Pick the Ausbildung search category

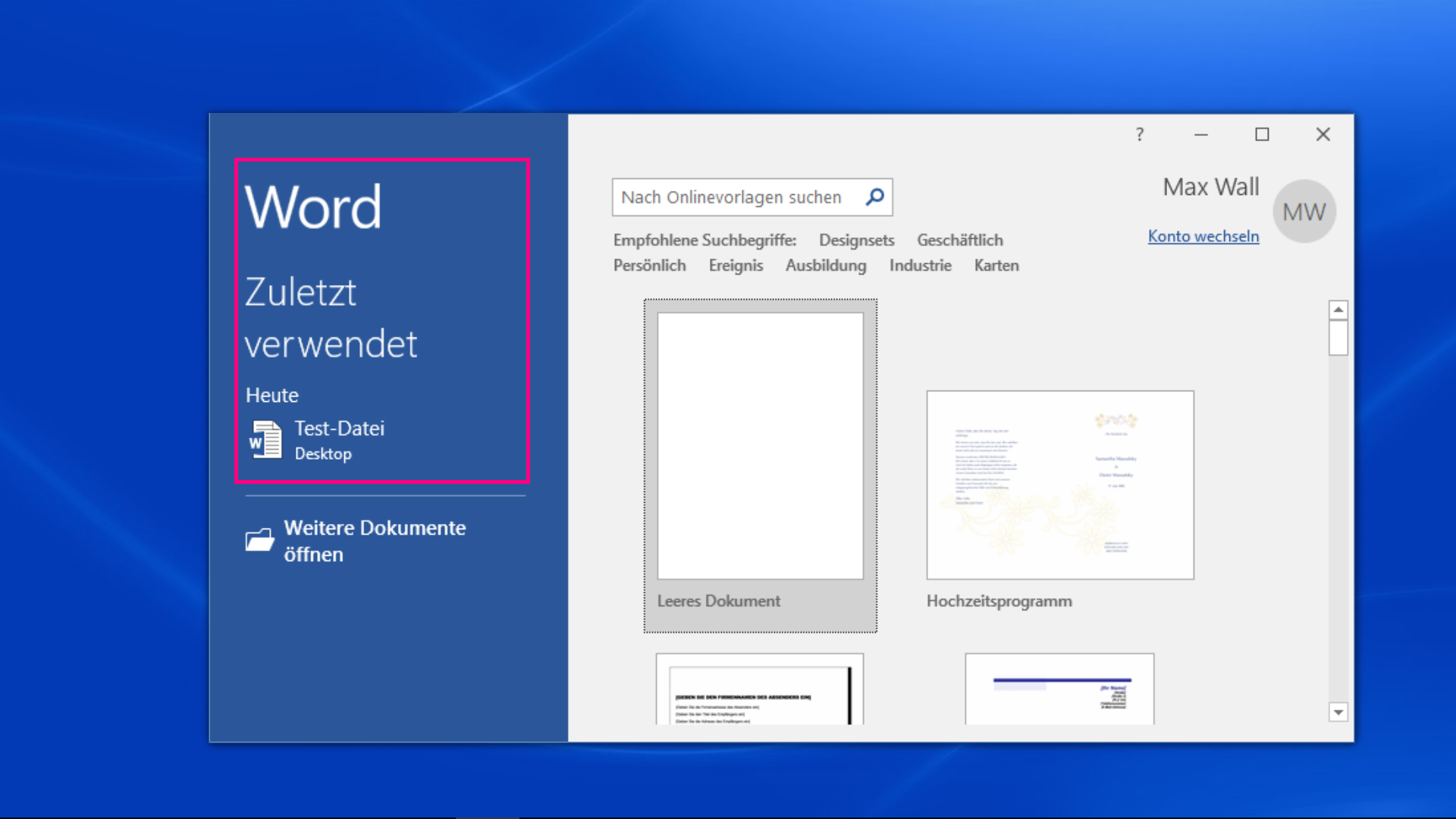tap(825, 266)
